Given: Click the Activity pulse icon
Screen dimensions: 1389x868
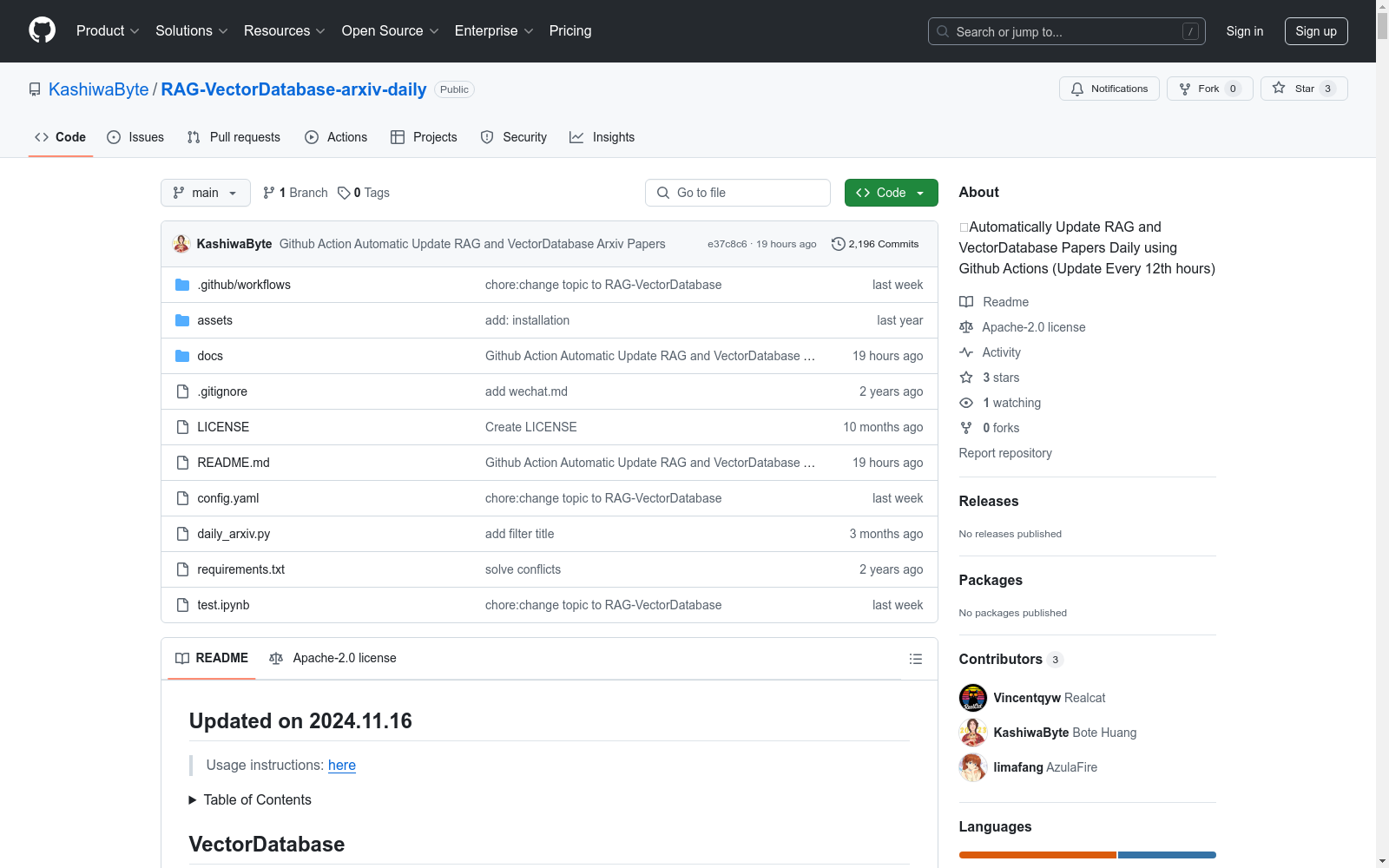Looking at the screenshot, I should [966, 352].
